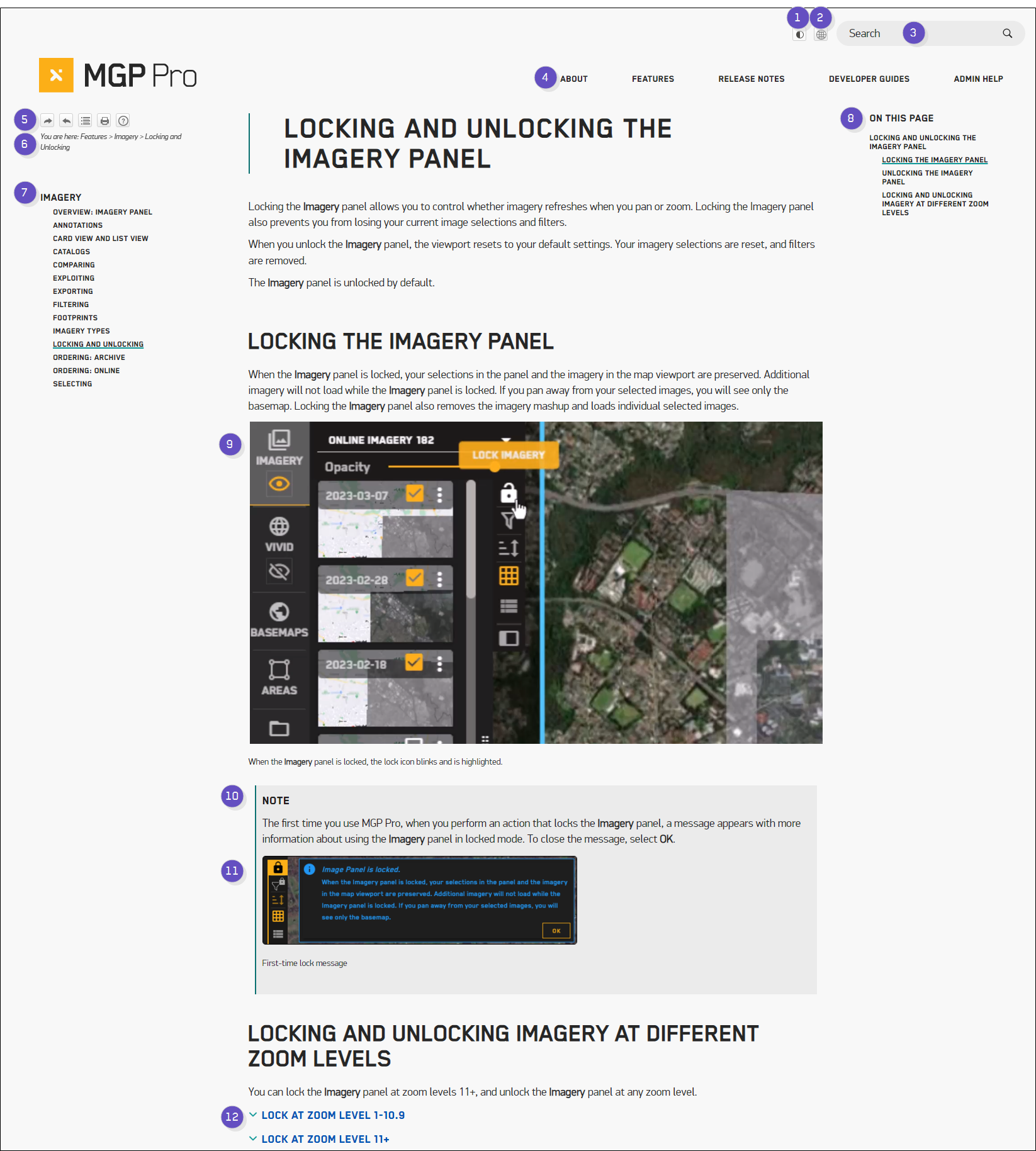Toggle the Vivid hidden eye icon
This screenshot has width=1036, height=1151.
(x=279, y=571)
